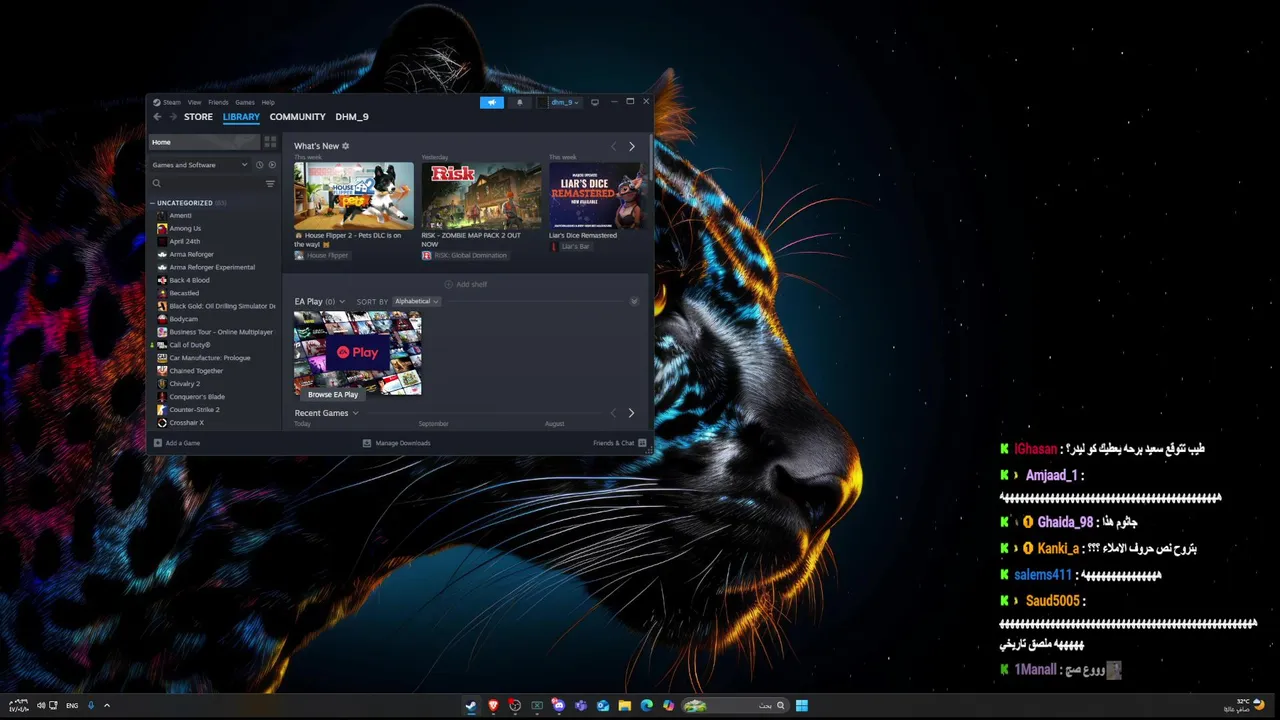Open the House Flipper game tag link
The height and width of the screenshot is (720, 1280).
click(321, 255)
